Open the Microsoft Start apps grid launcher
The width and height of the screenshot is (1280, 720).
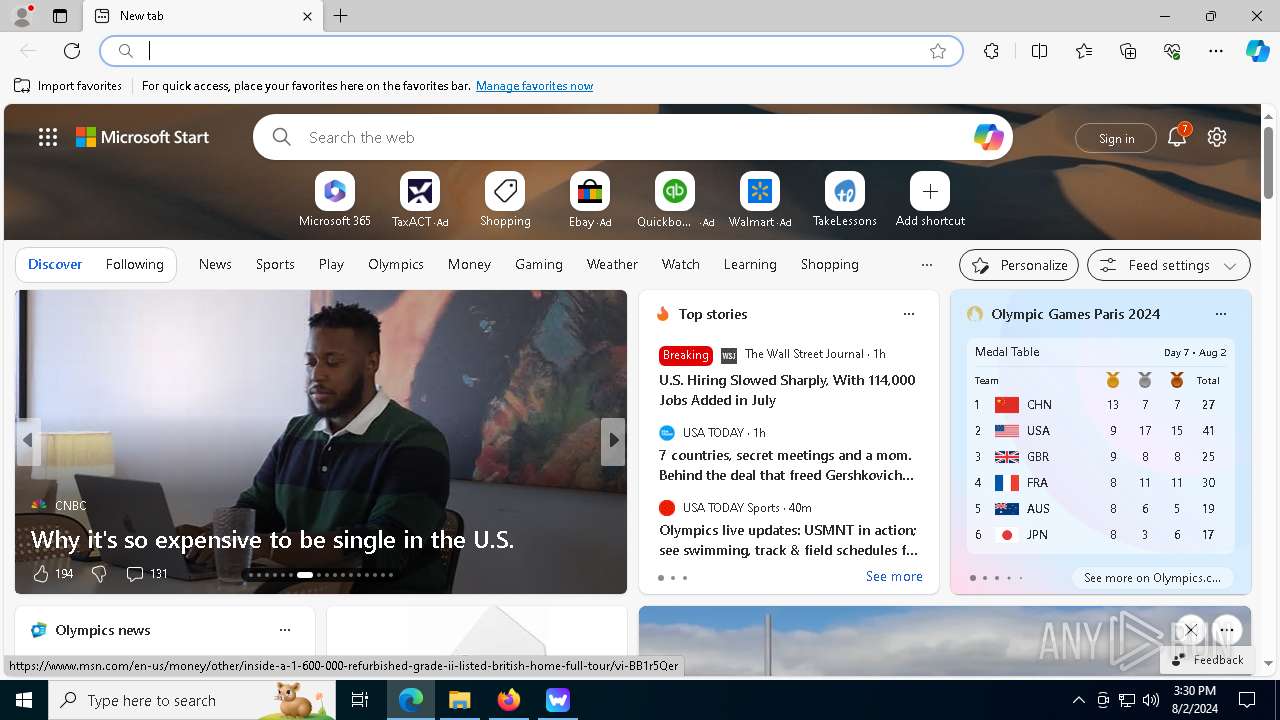48,138
